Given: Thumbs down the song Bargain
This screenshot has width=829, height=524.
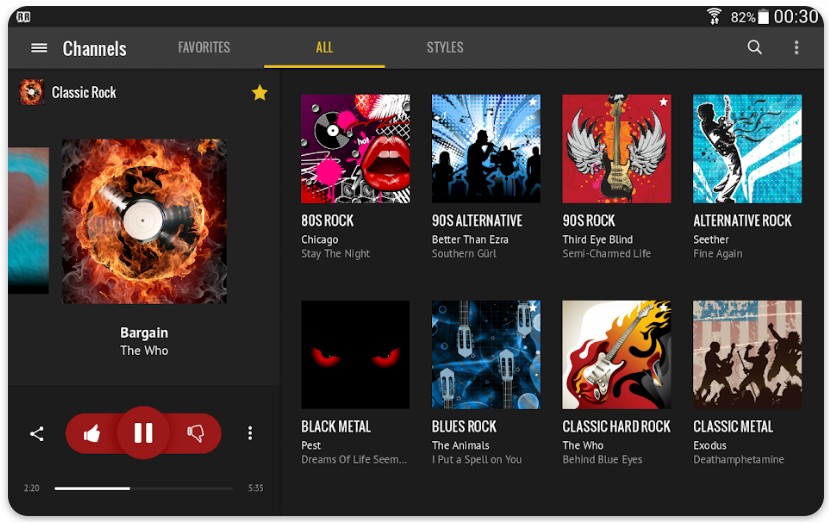Looking at the screenshot, I should tap(195, 434).
